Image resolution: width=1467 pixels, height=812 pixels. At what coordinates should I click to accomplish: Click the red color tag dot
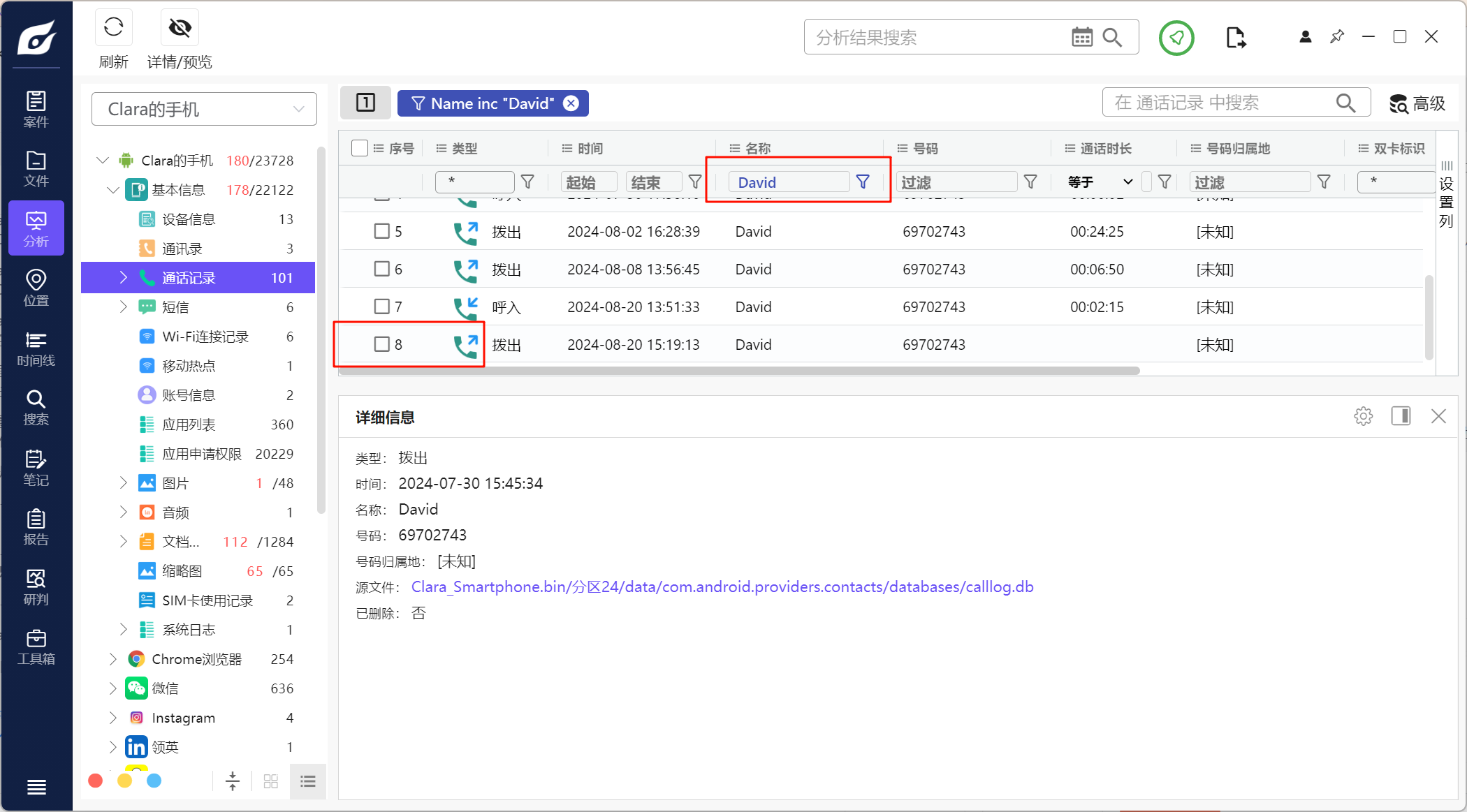click(96, 781)
